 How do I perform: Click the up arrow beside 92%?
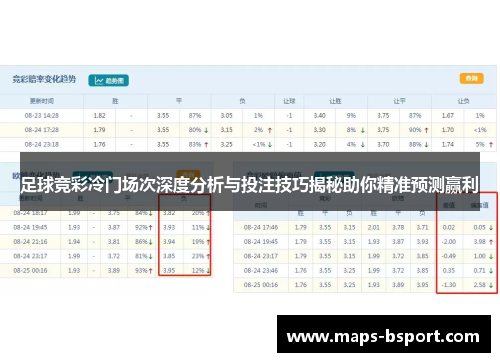(151, 228)
